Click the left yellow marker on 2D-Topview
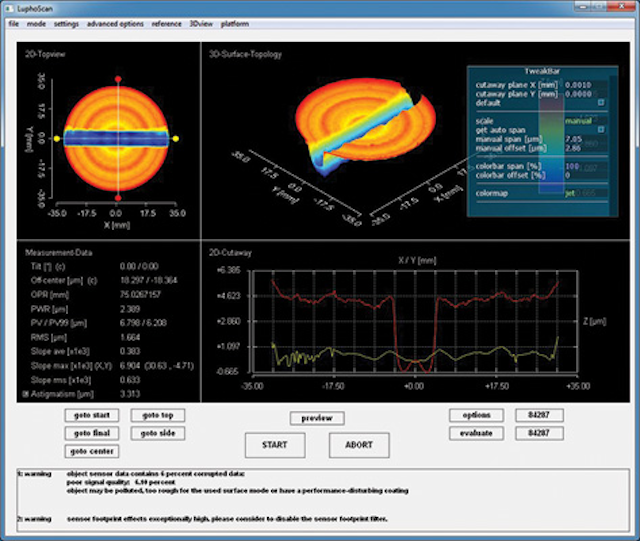This screenshot has width=640, height=541. 57,139
